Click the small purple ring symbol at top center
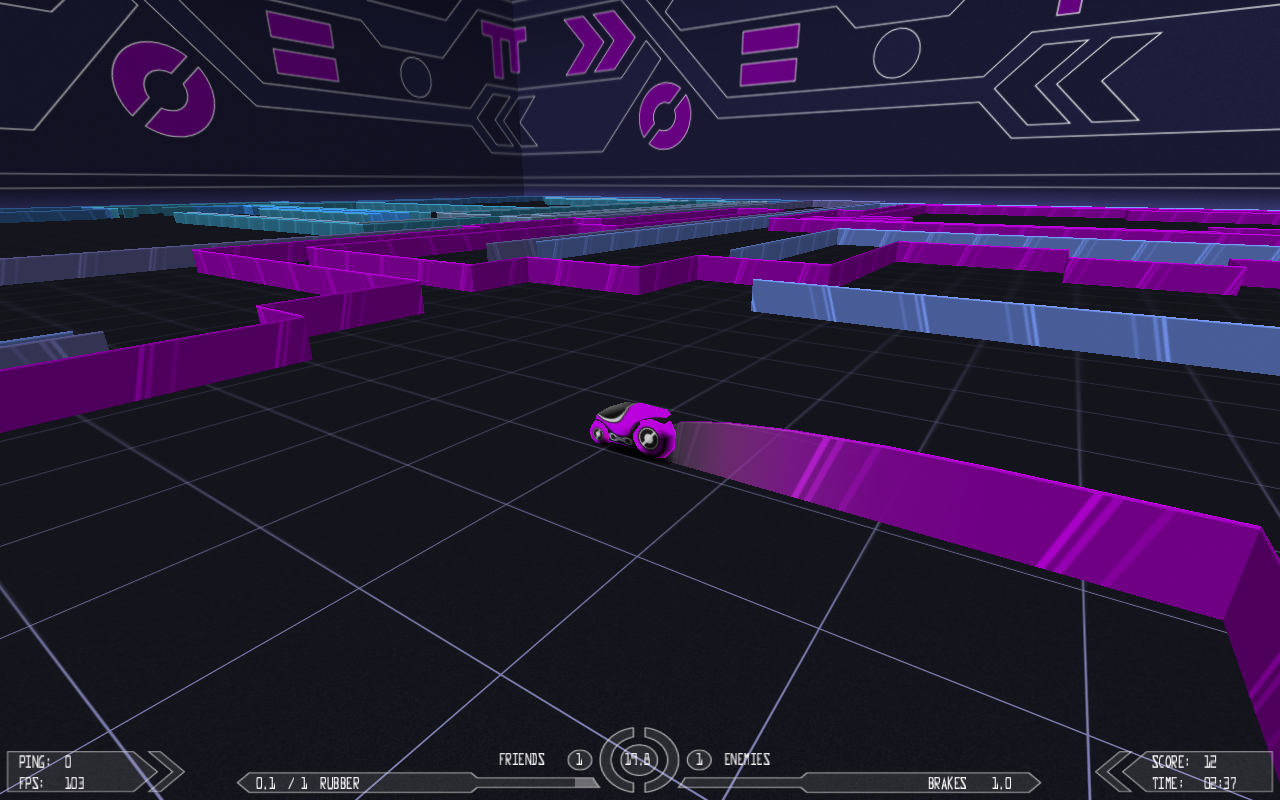 tap(665, 114)
